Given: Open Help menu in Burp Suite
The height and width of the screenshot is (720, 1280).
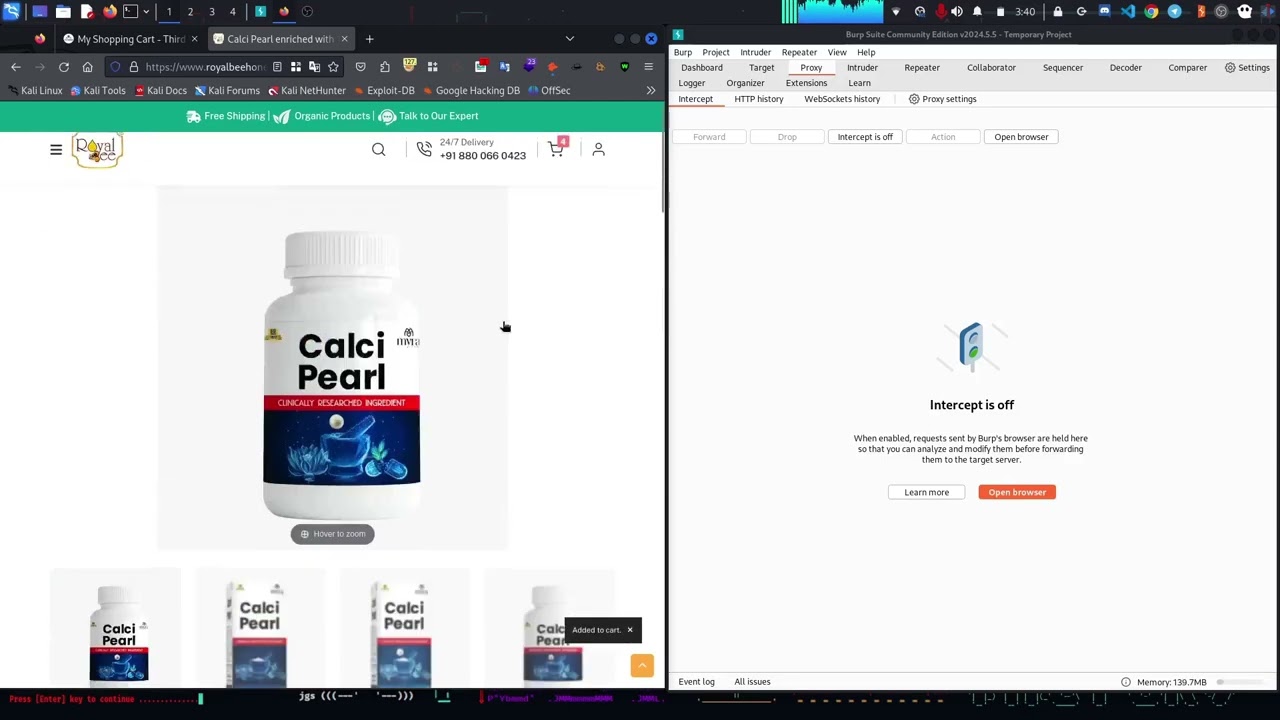Looking at the screenshot, I should coord(866,52).
